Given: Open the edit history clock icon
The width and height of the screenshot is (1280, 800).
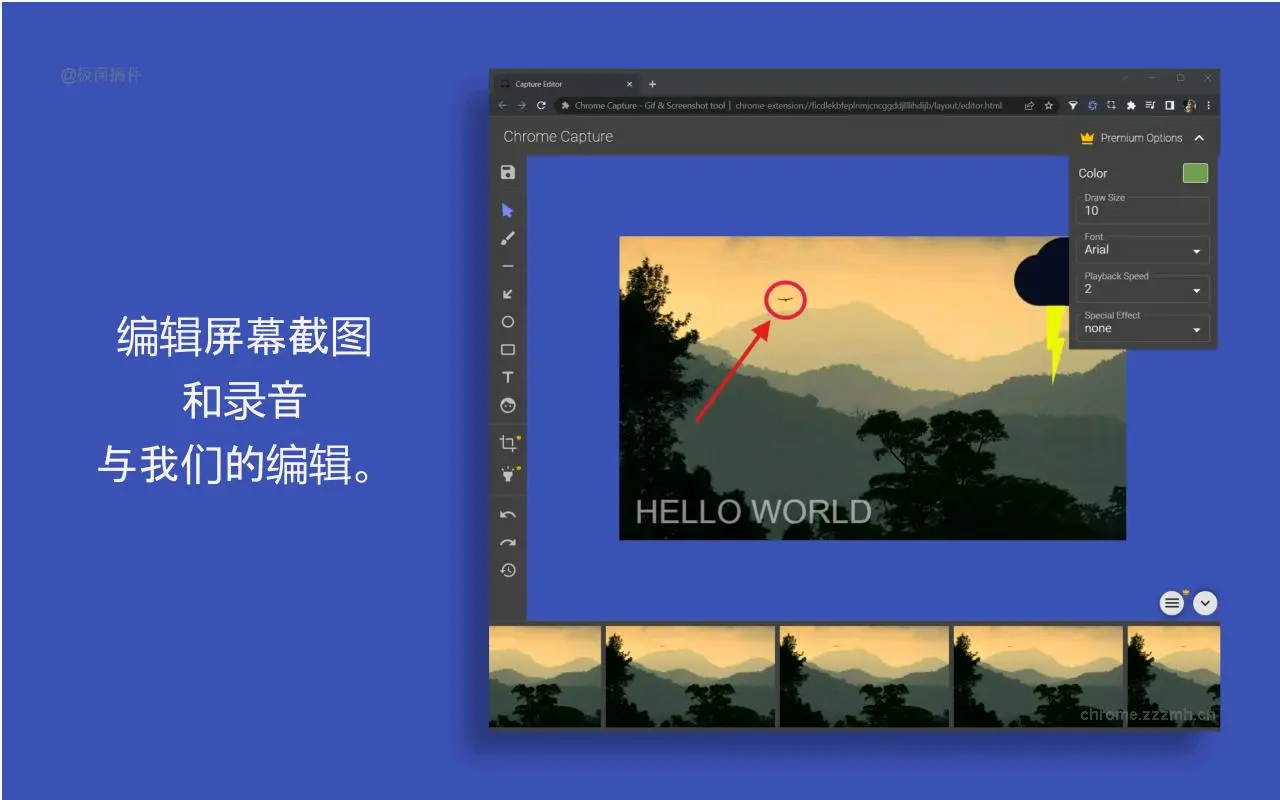Looking at the screenshot, I should [x=508, y=570].
